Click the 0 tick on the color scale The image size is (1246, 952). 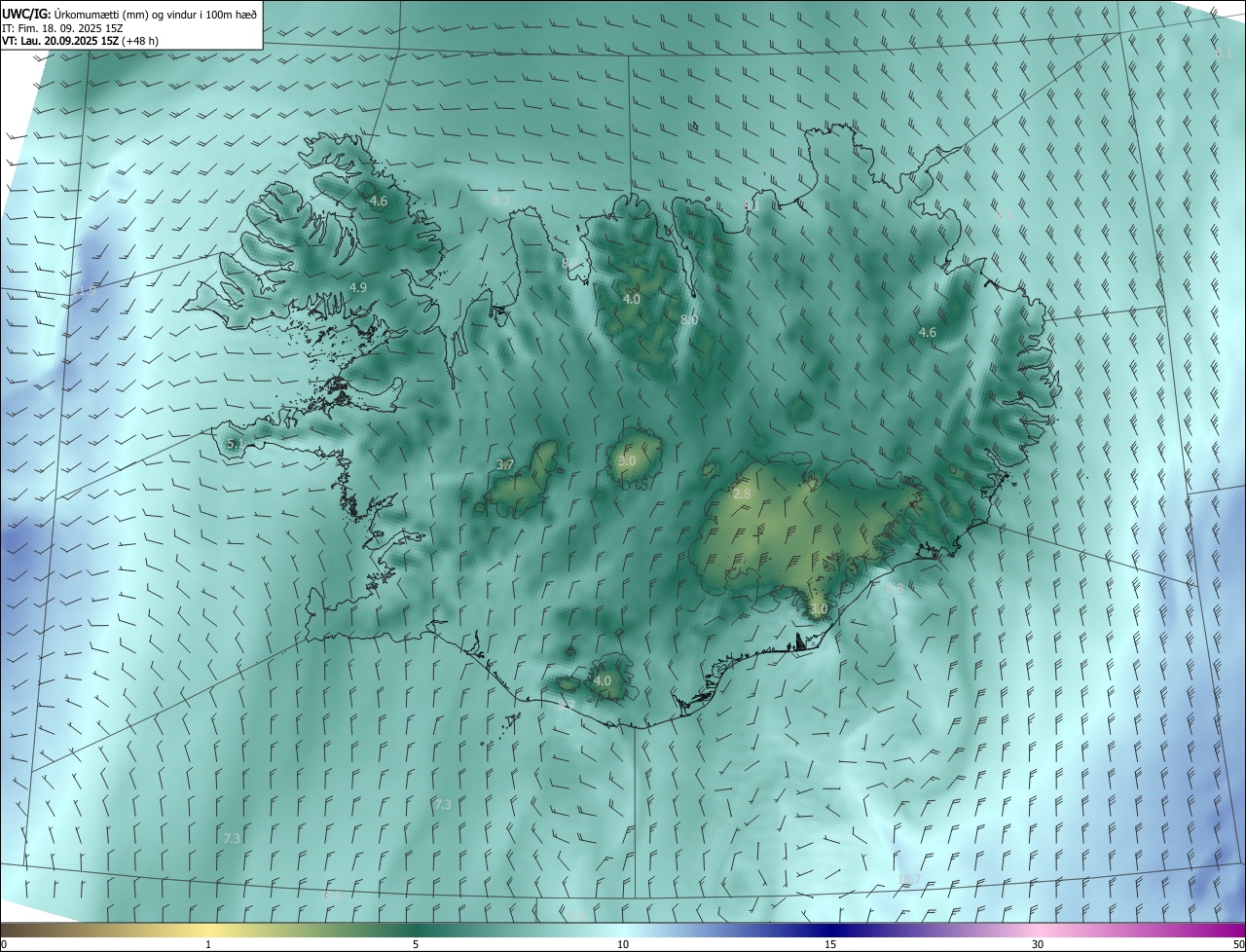pyautogui.click(x=4, y=944)
